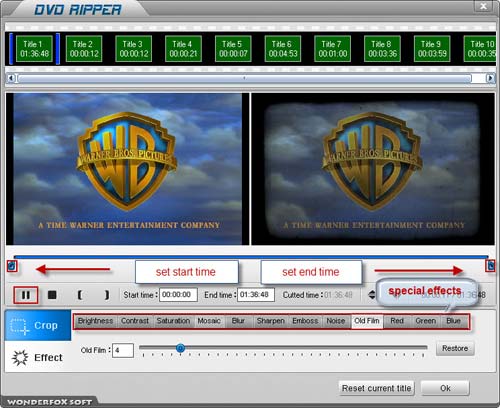Switch to the Emboss effect tab
Screen dimensions: 500x408
click(x=305, y=321)
